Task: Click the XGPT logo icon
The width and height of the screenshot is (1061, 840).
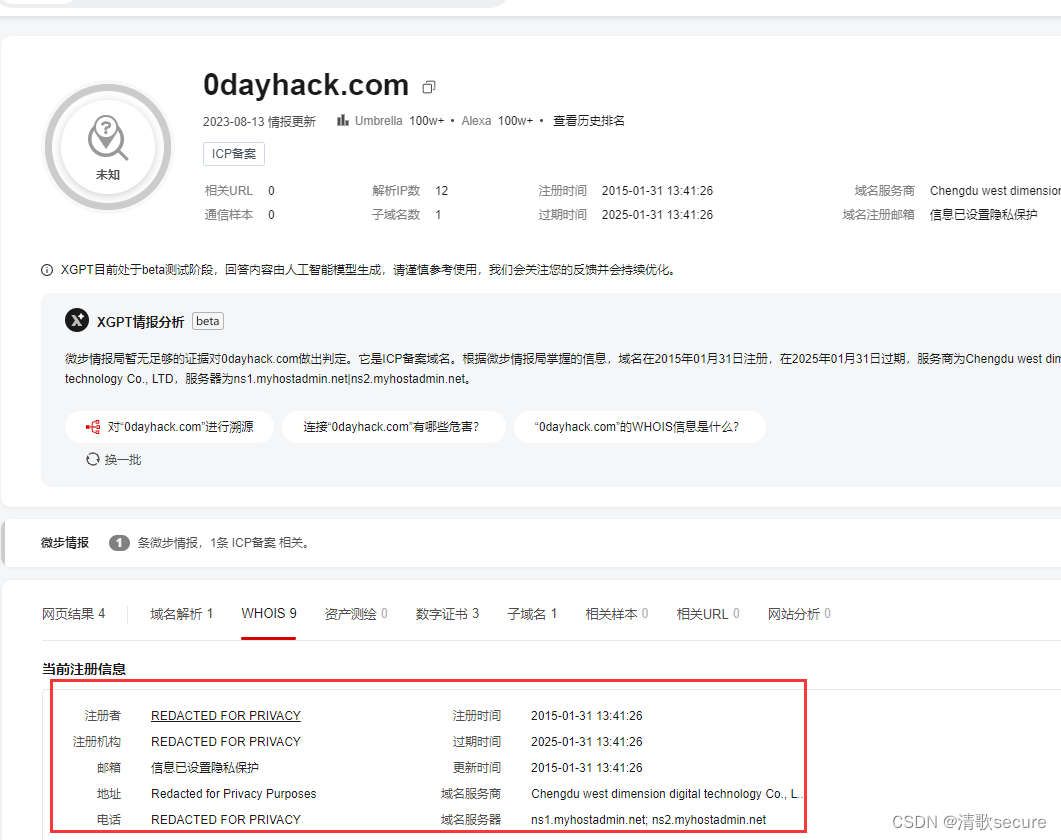Action: point(77,320)
